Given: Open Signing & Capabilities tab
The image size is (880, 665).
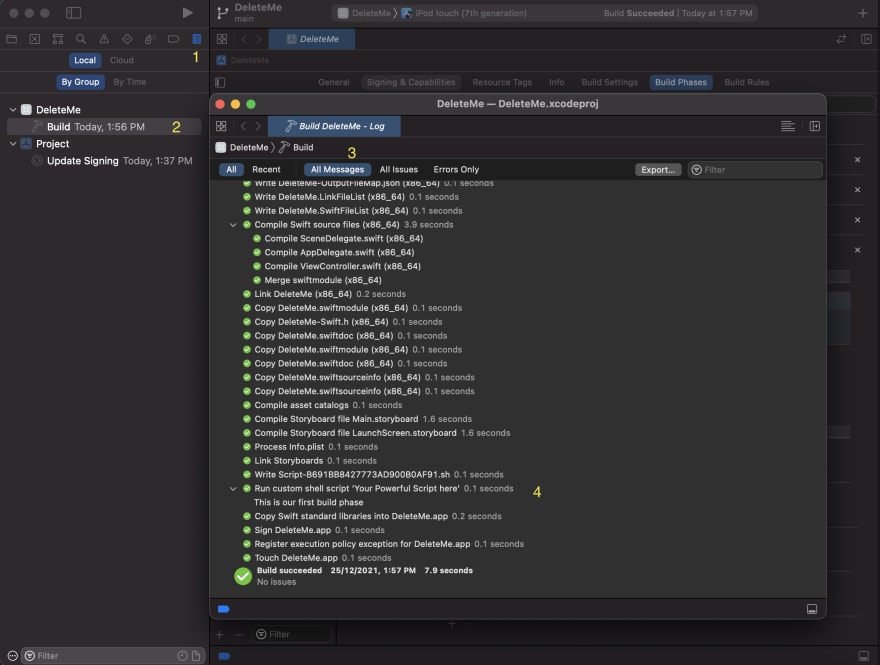Looking at the screenshot, I should (x=411, y=82).
